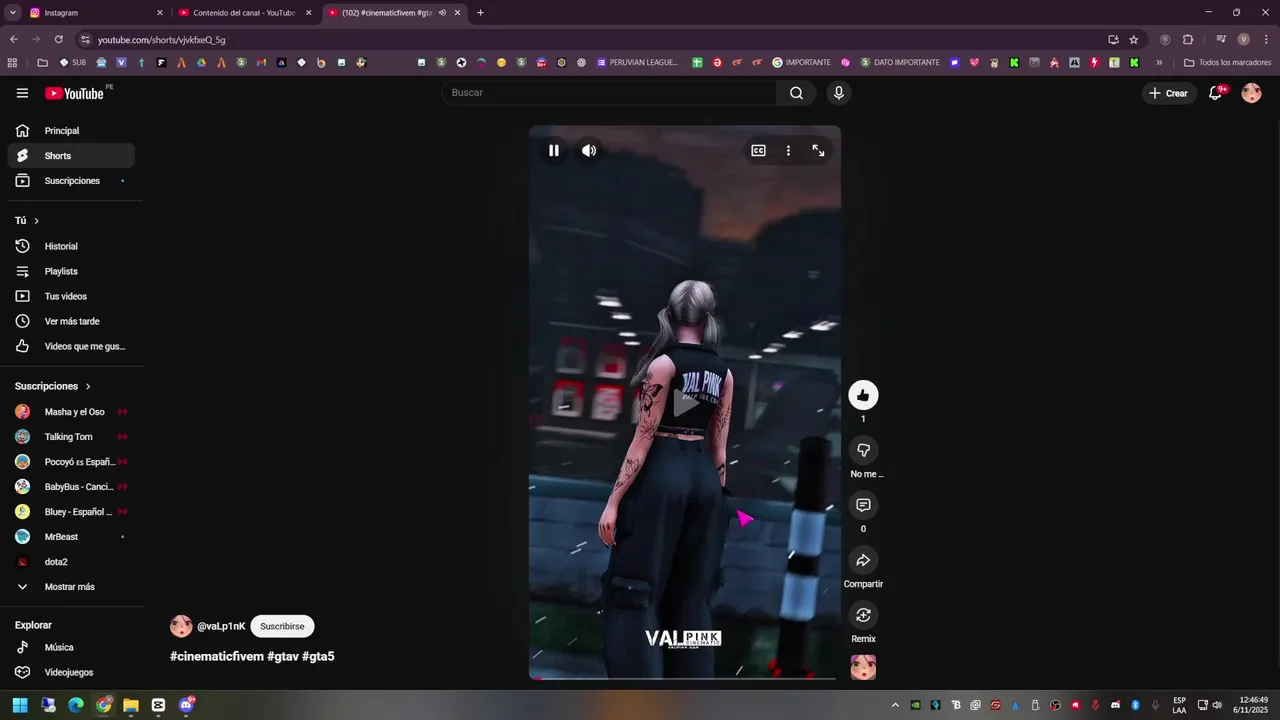Open the three-dot more options menu
1280x720 pixels.
788,151
